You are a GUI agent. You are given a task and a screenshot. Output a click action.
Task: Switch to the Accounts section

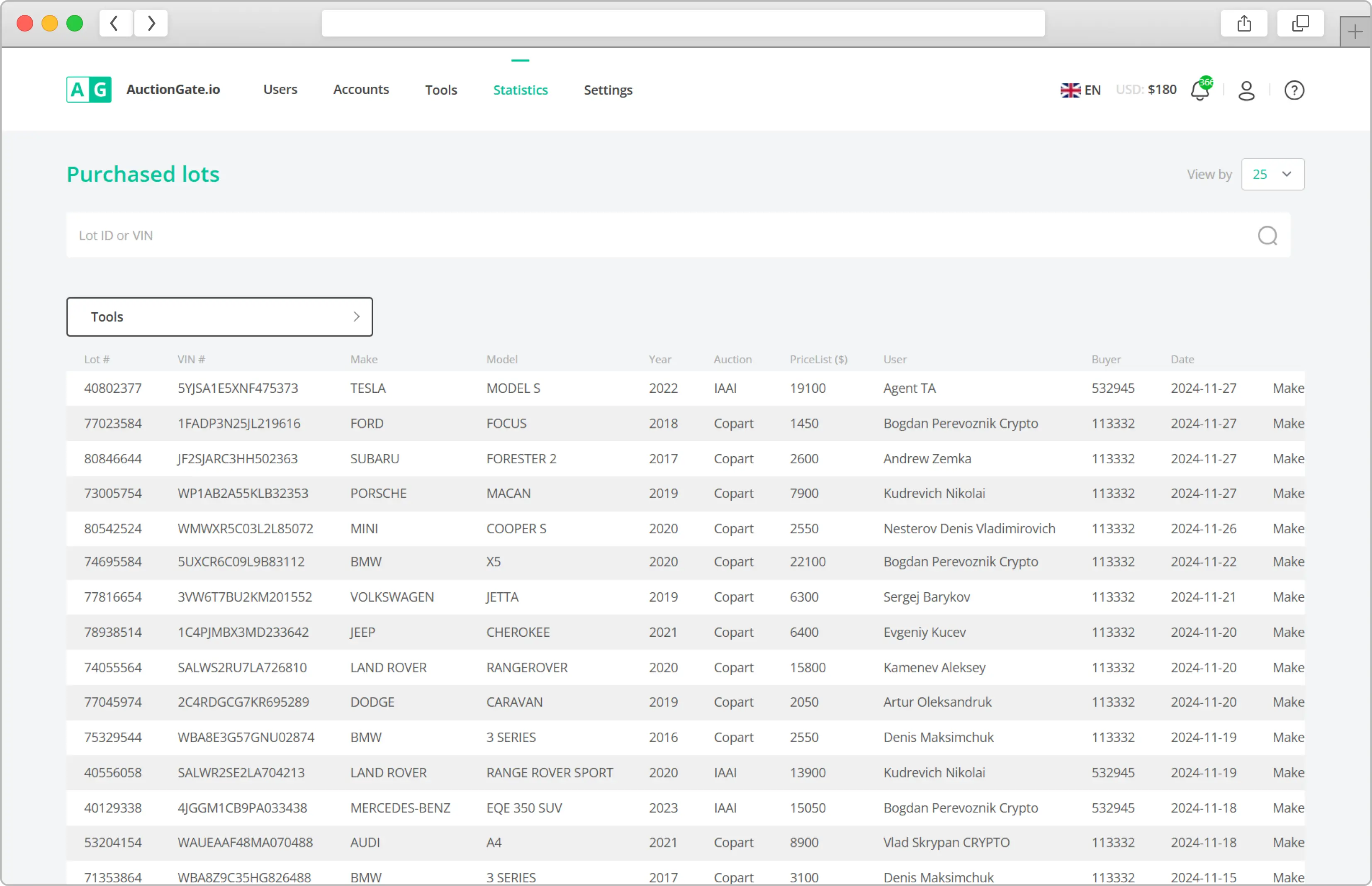pos(361,90)
